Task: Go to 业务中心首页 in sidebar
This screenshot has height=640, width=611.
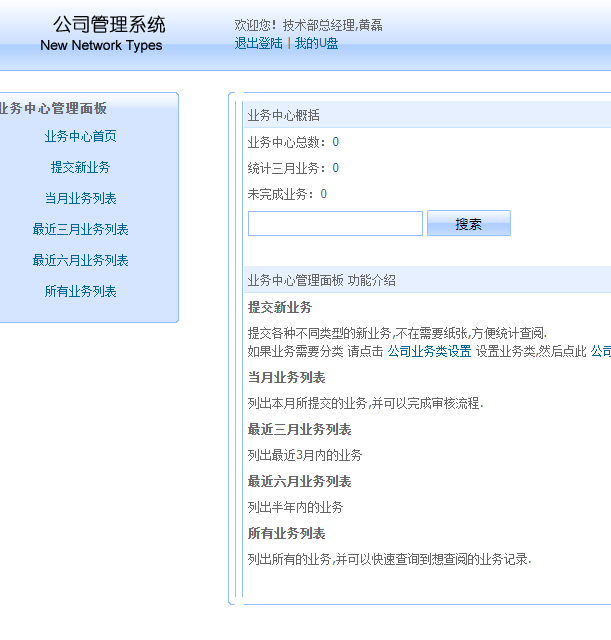Action: coord(80,136)
